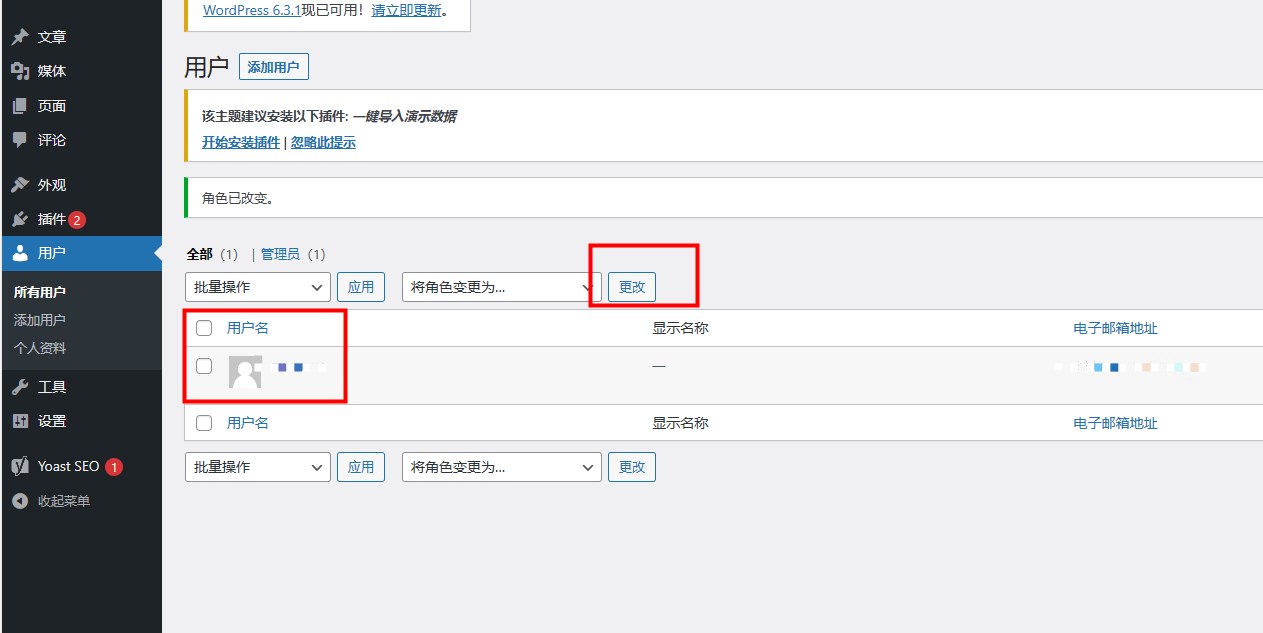Click the bottom 更改 button

(x=632, y=467)
